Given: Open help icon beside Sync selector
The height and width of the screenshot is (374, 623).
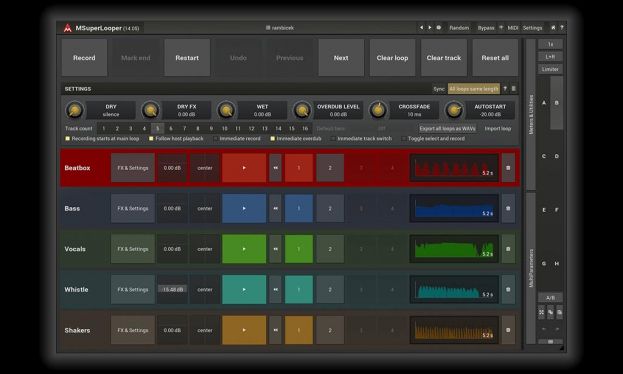Looking at the screenshot, I should tap(505, 89).
